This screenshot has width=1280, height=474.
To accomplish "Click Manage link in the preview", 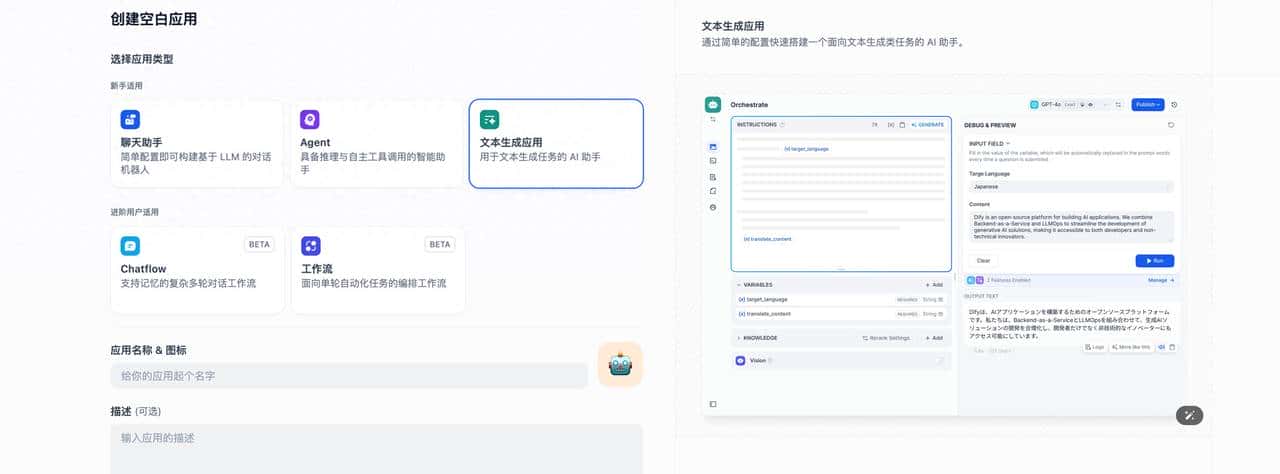I will point(1160,280).
